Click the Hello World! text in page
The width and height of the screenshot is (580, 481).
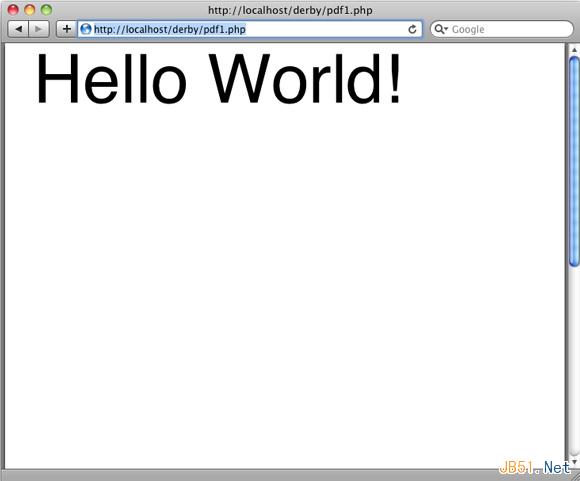click(218, 79)
